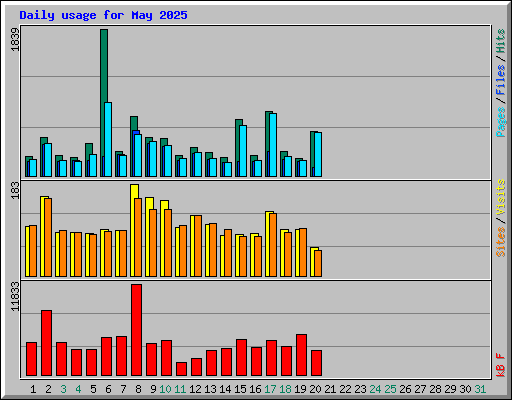Click day label 28 on the x-axis
The height and width of the screenshot is (400, 512).
tap(435, 389)
